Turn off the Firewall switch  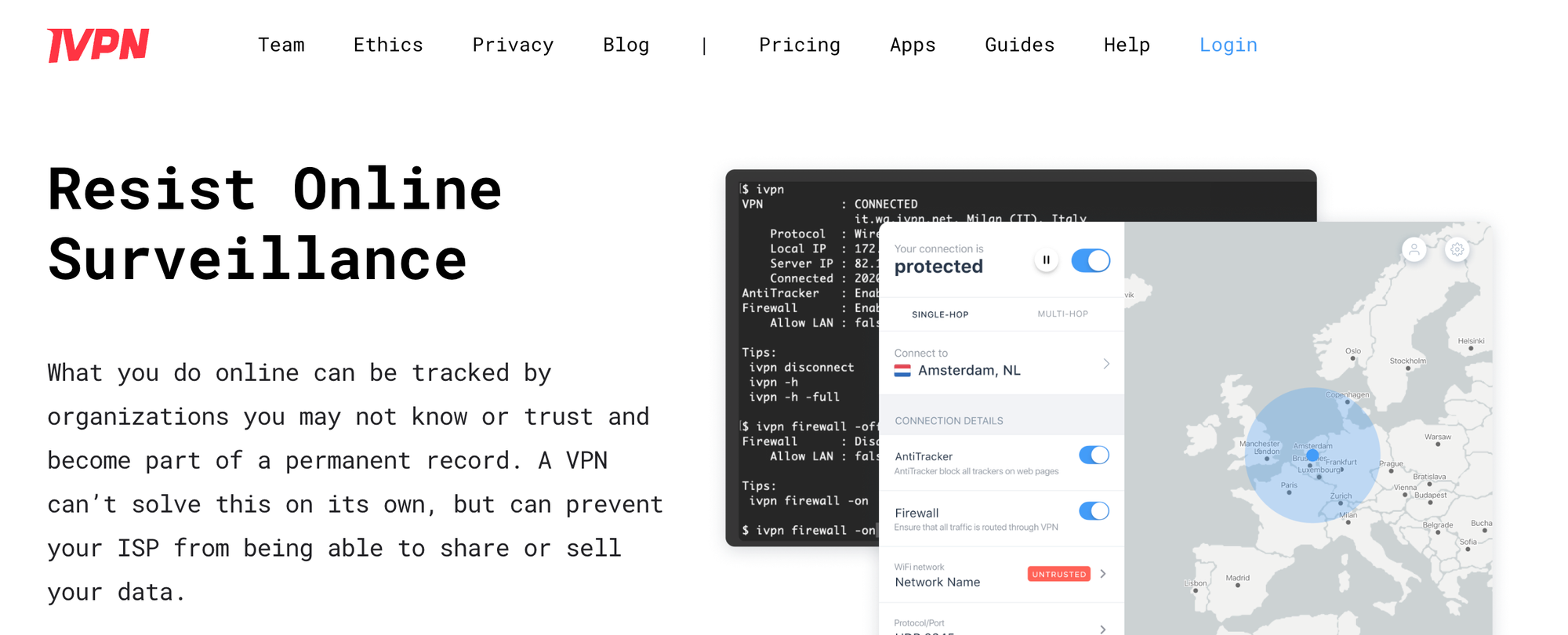(1094, 511)
